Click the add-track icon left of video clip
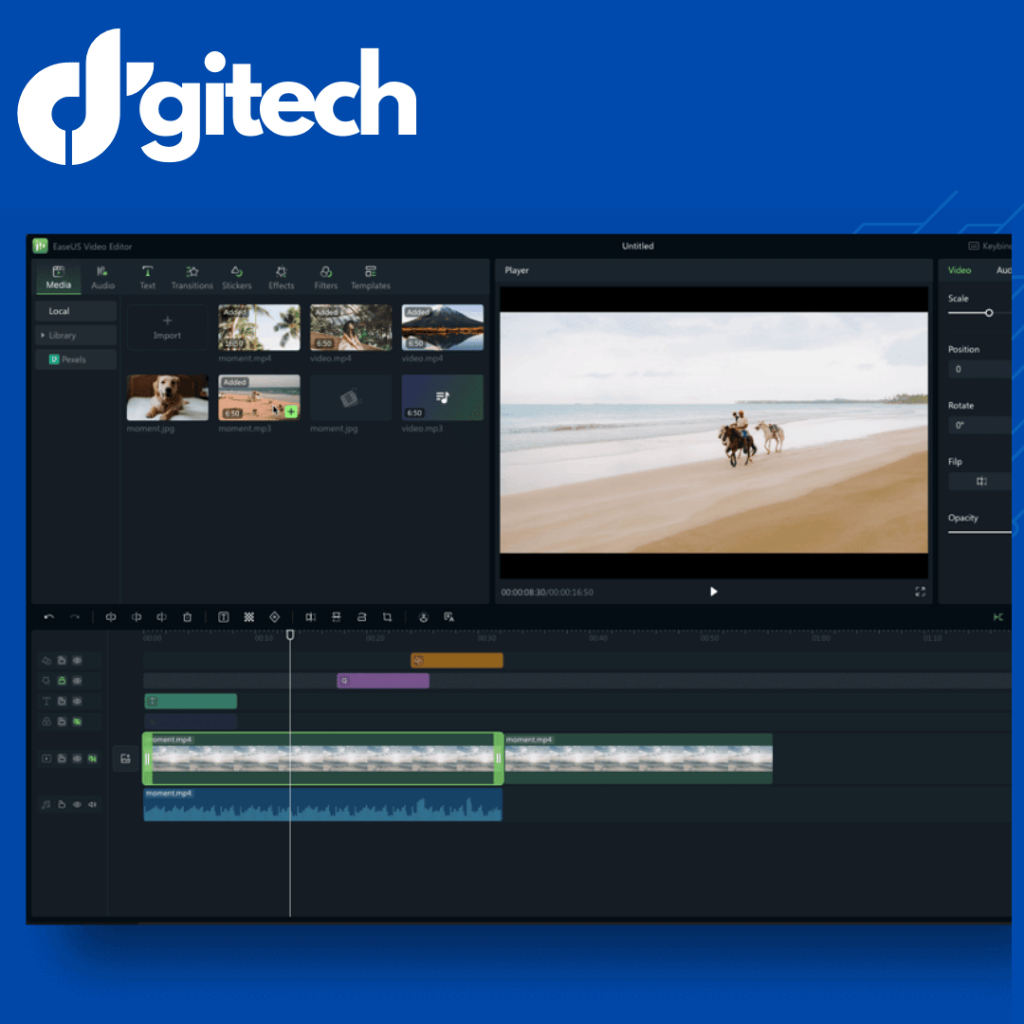The height and width of the screenshot is (1024, 1024). (125, 759)
